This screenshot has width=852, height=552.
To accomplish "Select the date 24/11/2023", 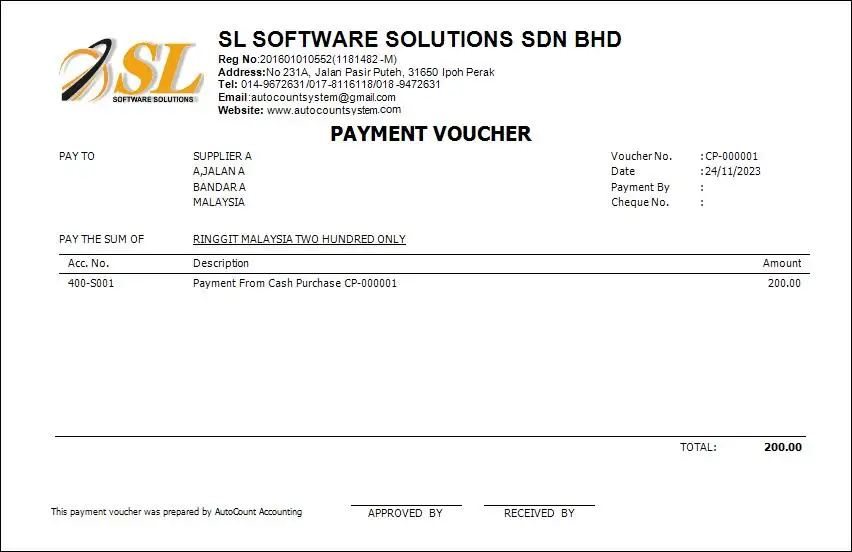I will [x=732, y=171].
